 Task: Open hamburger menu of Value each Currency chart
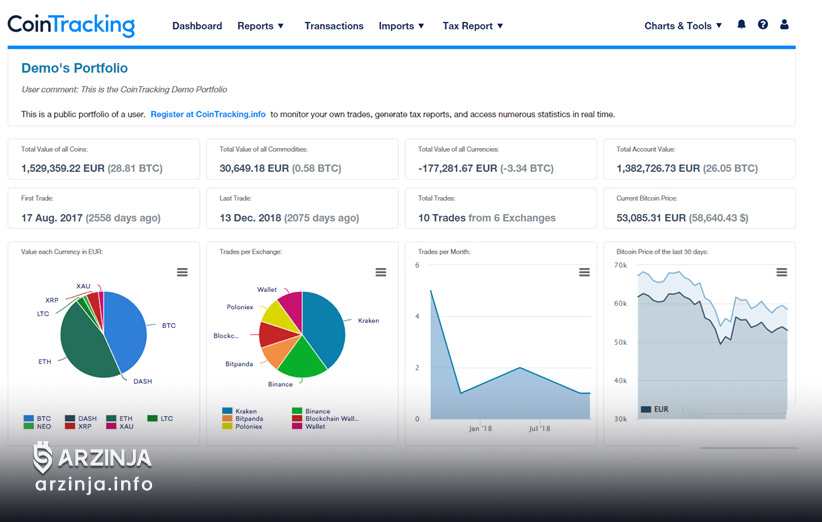(x=182, y=272)
